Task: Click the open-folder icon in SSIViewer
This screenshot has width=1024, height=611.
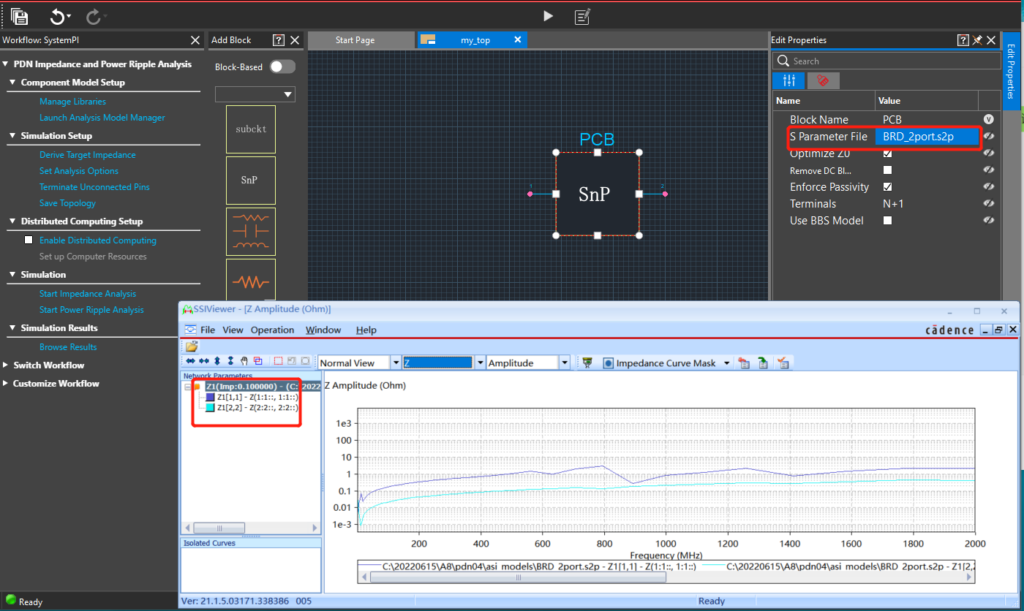Action: pos(191,346)
